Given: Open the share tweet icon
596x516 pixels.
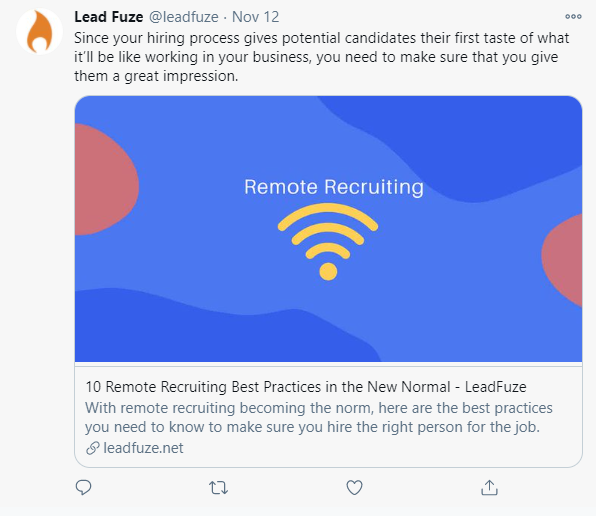Looking at the screenshot, I should pyautogui.click(x=489, y=488).
